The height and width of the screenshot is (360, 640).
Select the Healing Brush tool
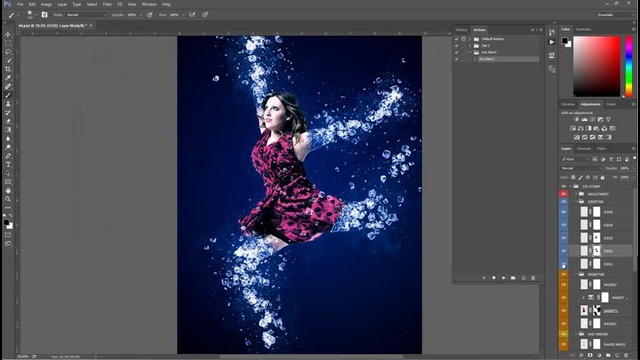click(x=8, y=86)
